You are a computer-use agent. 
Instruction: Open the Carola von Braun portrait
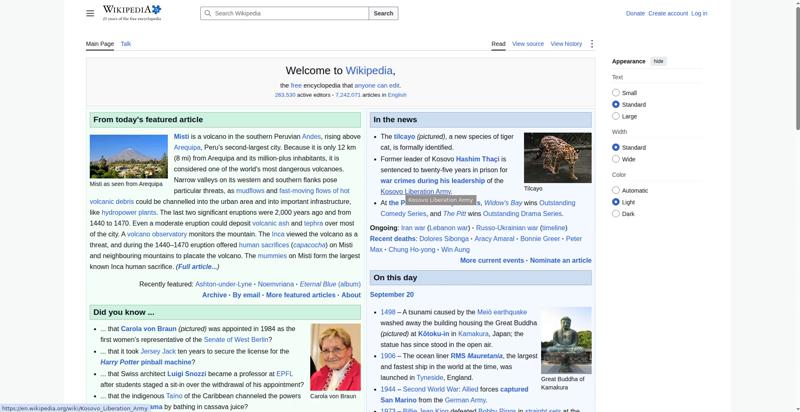(335, 357)
